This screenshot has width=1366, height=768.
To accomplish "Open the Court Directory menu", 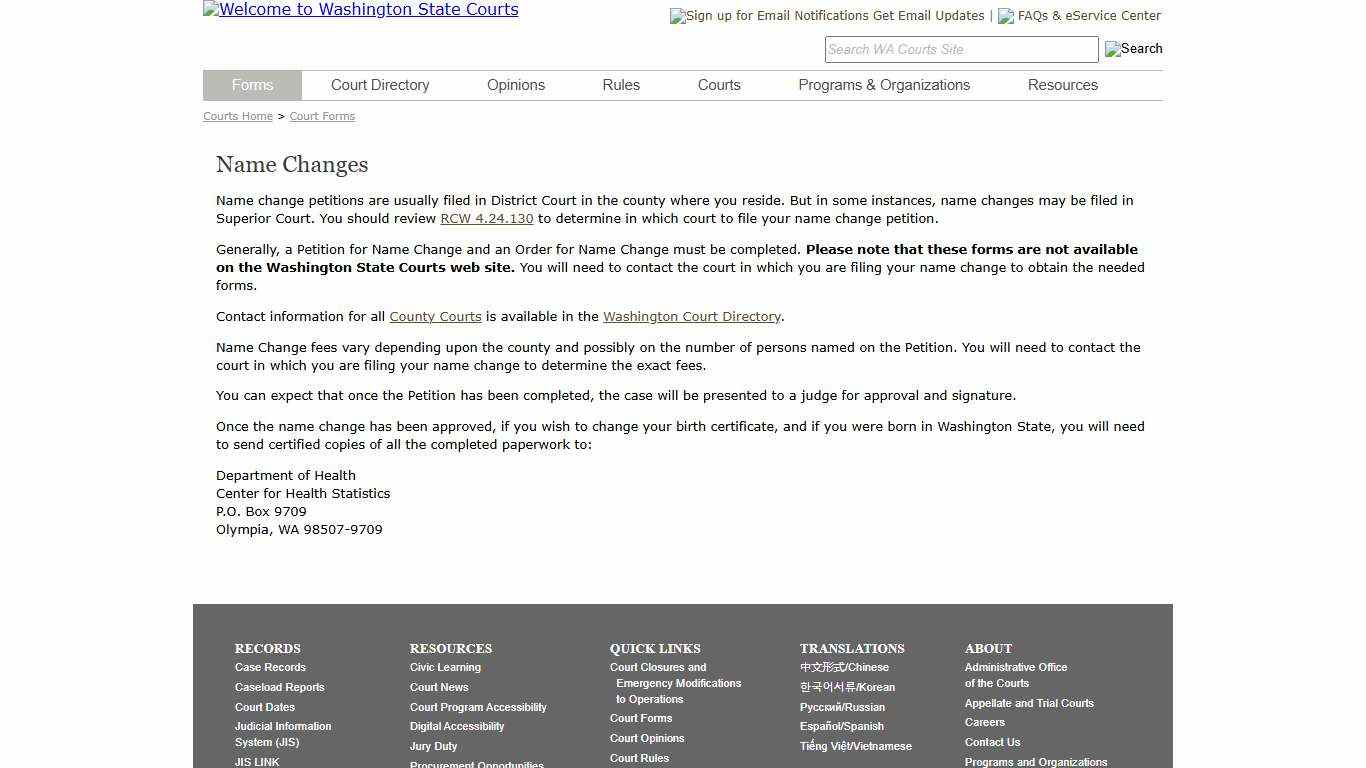I will (380, 85).
